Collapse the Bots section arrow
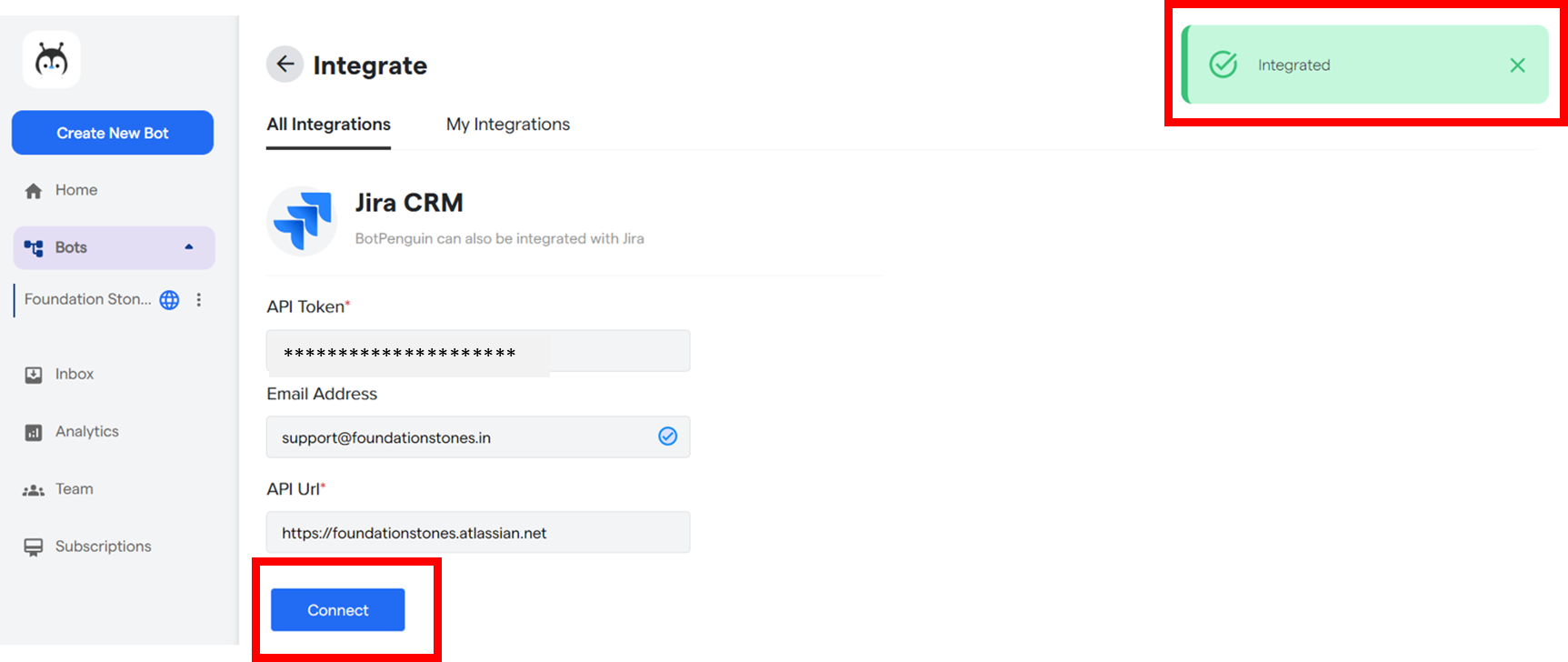The height and width of the screenshot is (662, 1568). tap(189, 247)
